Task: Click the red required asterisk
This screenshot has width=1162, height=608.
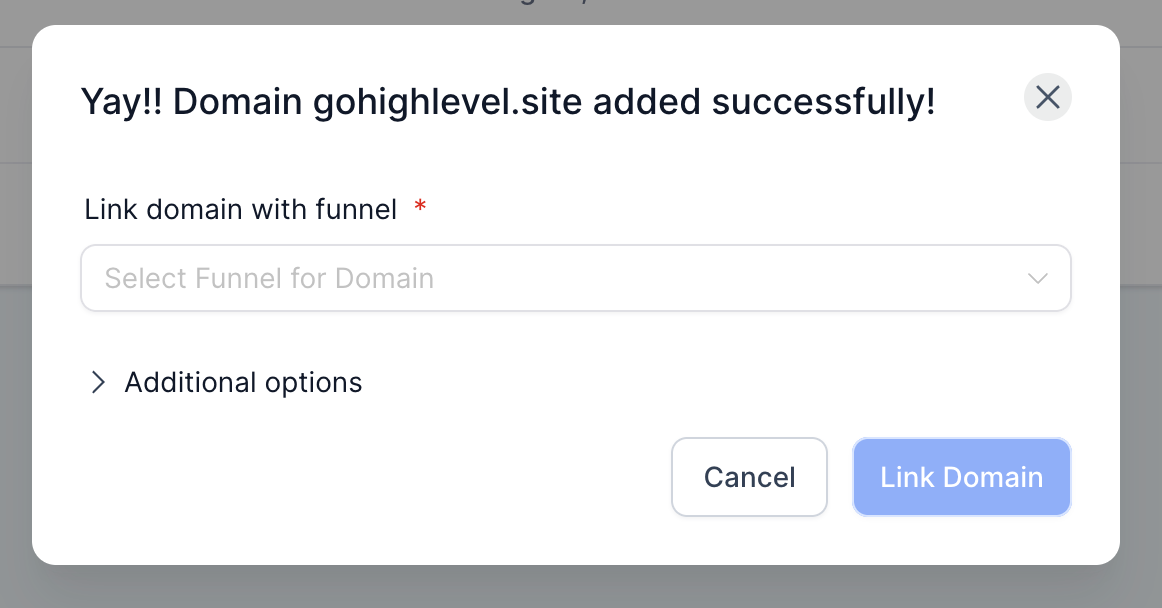Action: coord(420,205)
